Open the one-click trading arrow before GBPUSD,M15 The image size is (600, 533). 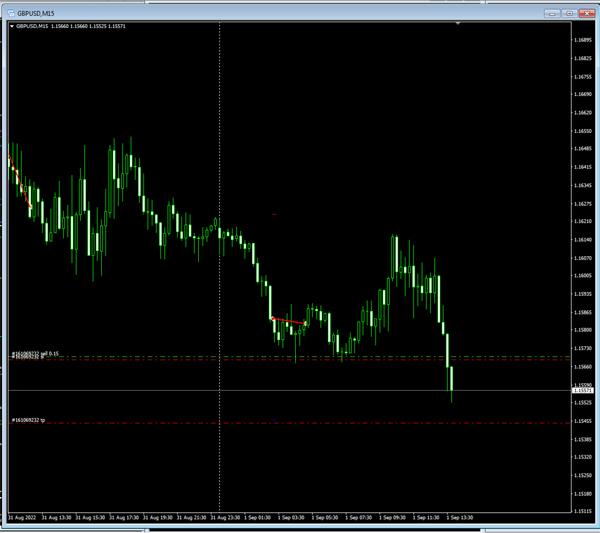(x=12, y=26)
